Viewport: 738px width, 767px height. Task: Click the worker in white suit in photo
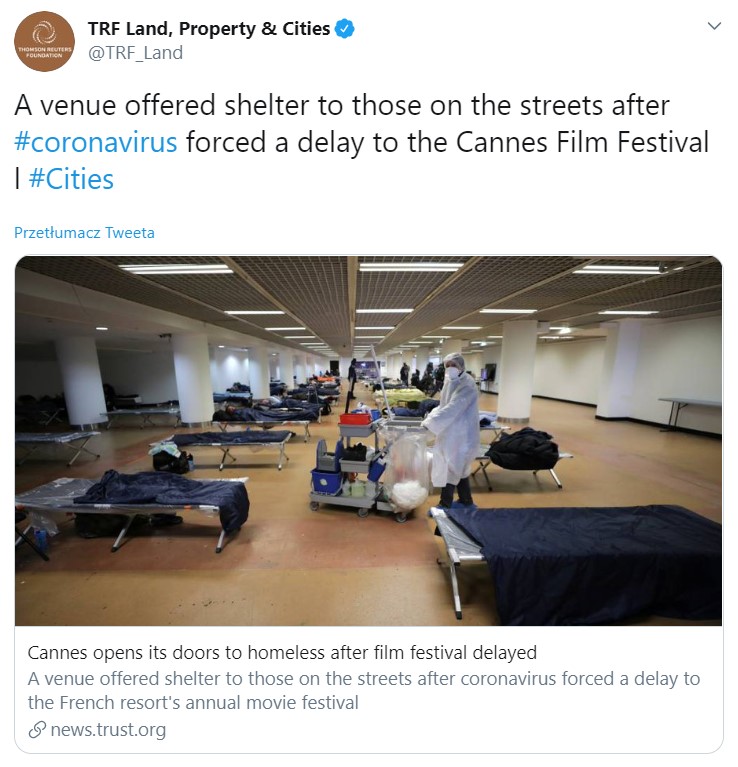point(451,429)
